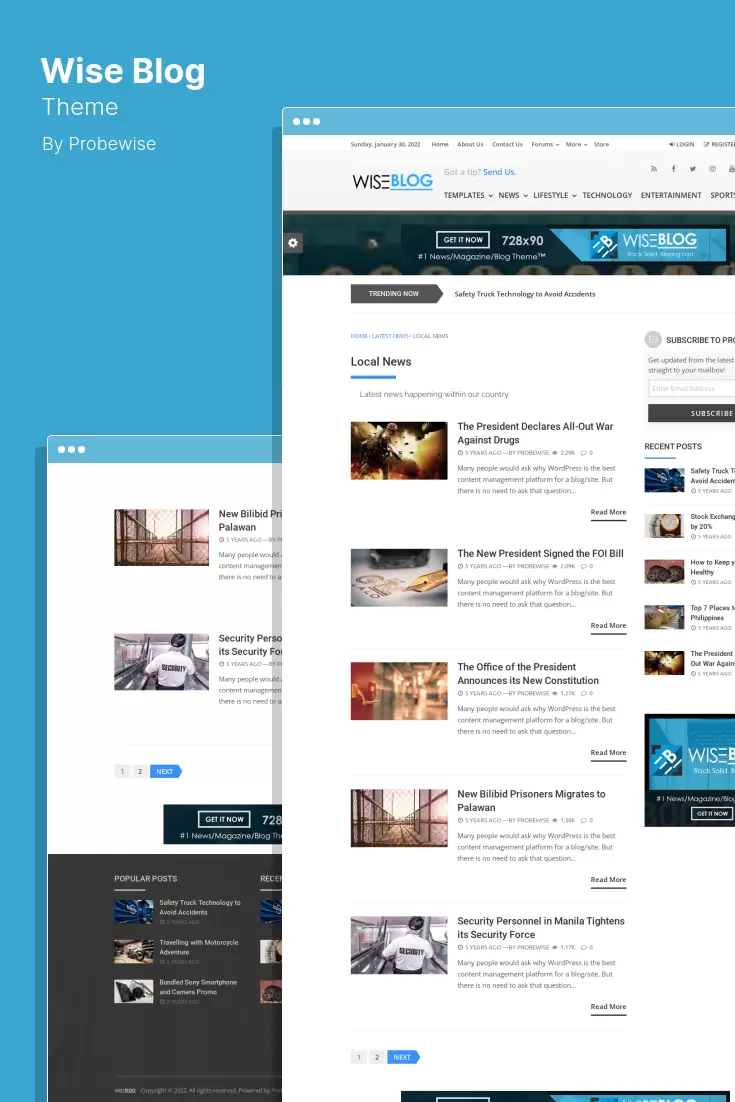Select page 1 in front window pagination
This screenshot has height=1102, width=735.
click(358, 1057)
